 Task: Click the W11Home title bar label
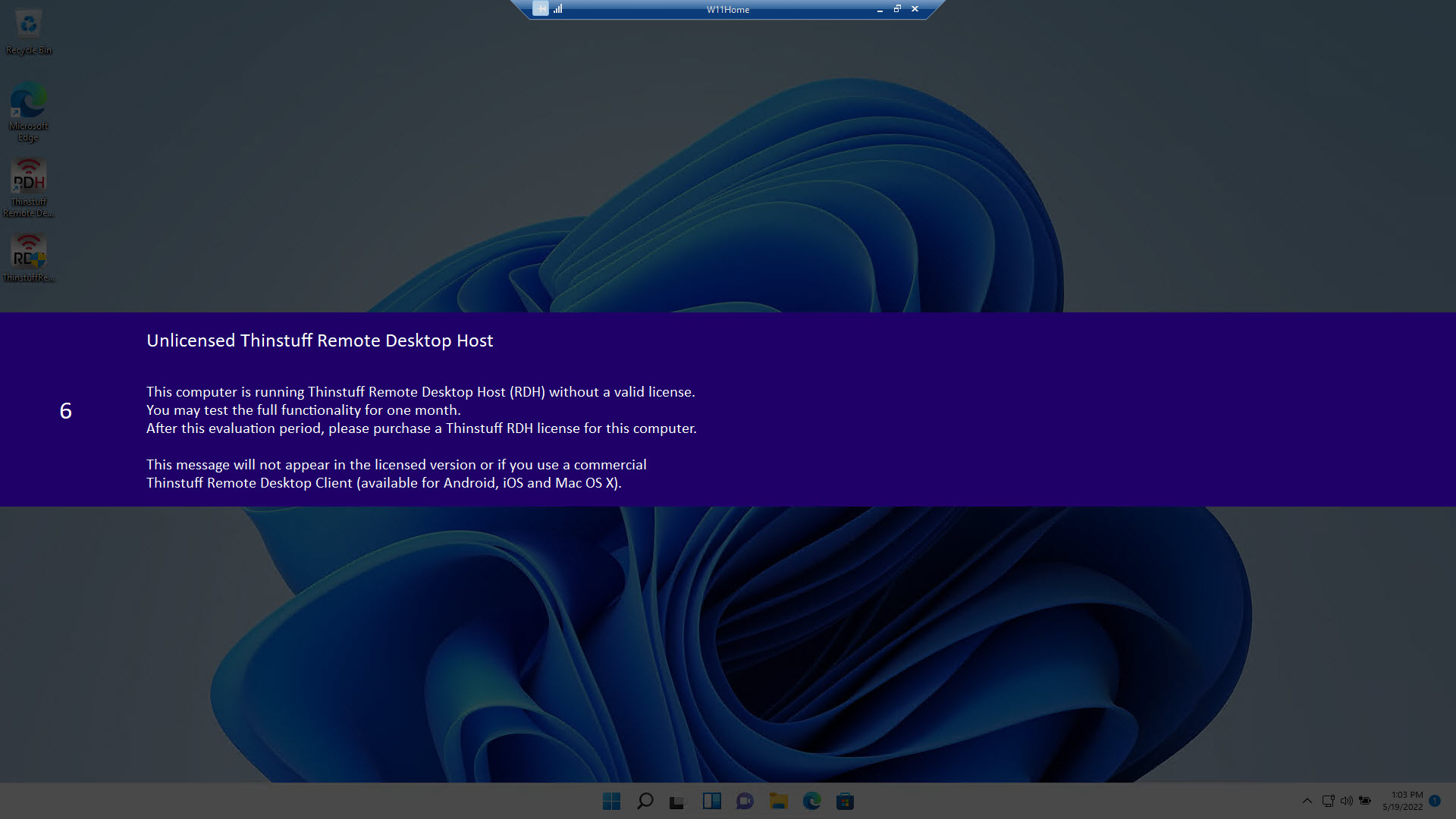(729, 9)
